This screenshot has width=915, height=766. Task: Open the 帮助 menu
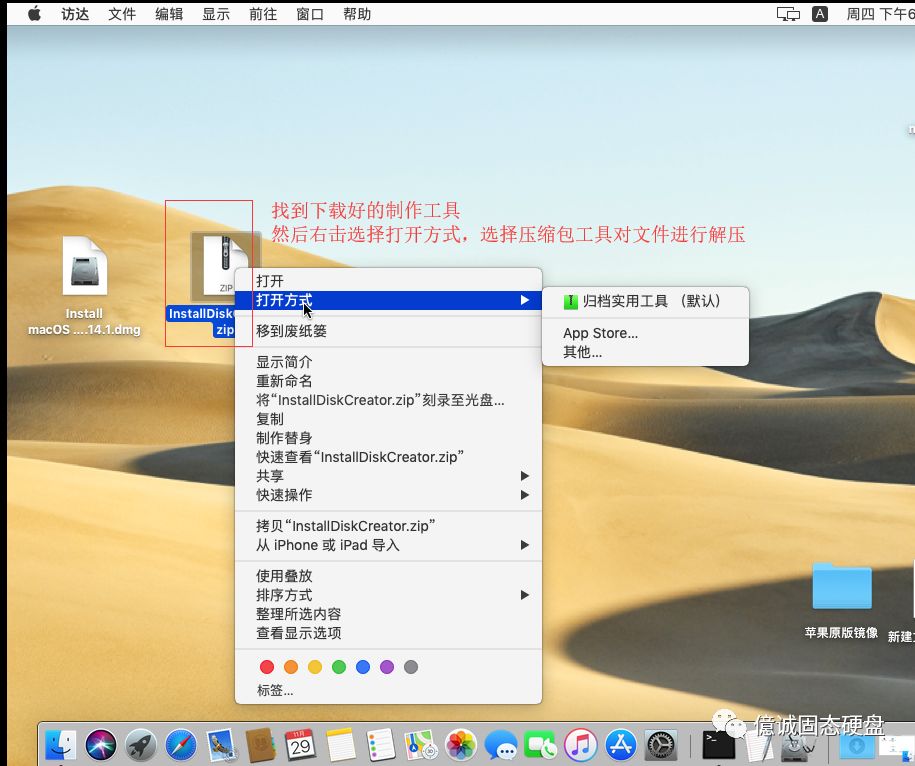[x=357, y=14]
